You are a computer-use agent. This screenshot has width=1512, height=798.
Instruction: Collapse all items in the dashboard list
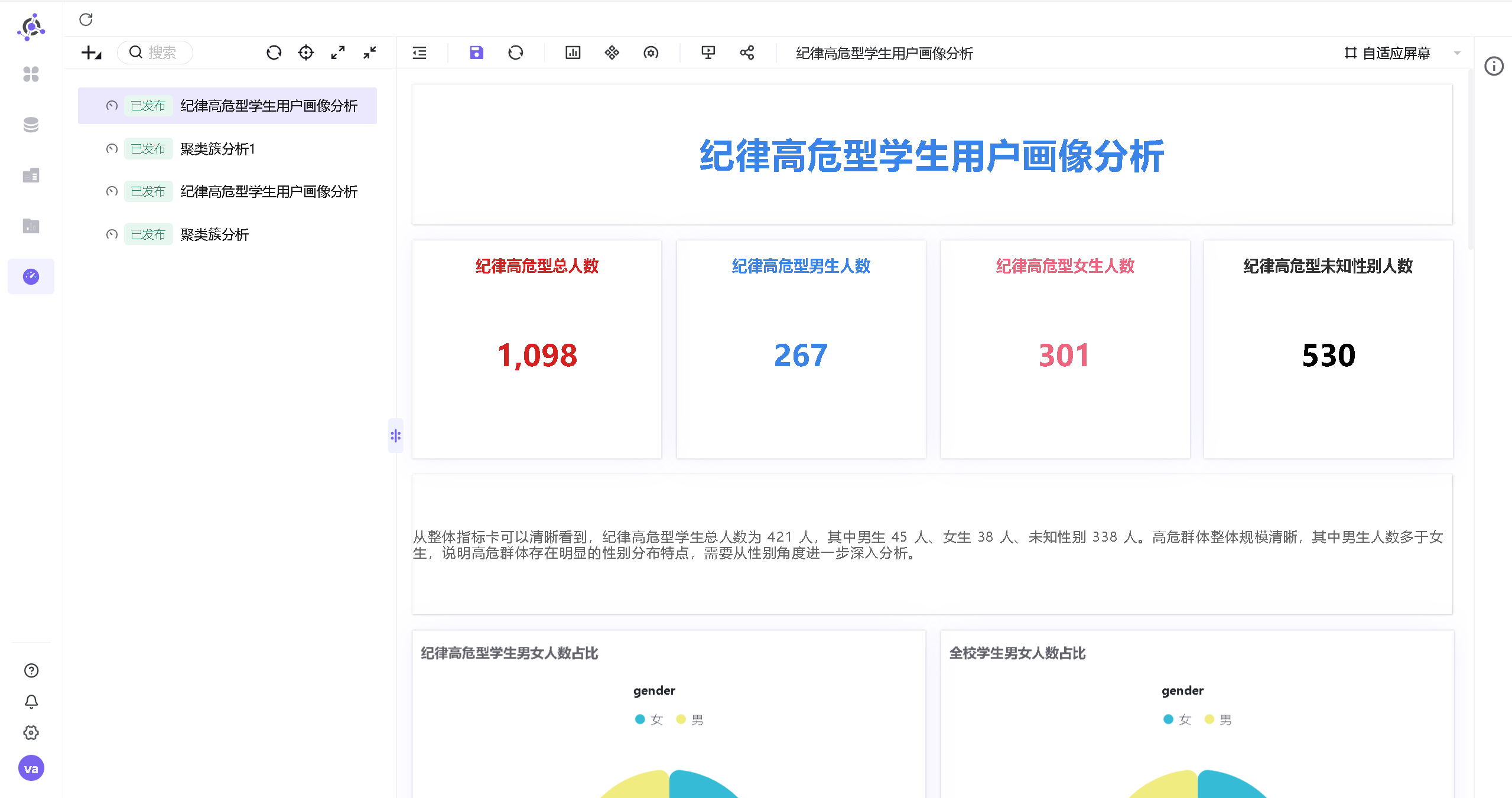point(370,53)
